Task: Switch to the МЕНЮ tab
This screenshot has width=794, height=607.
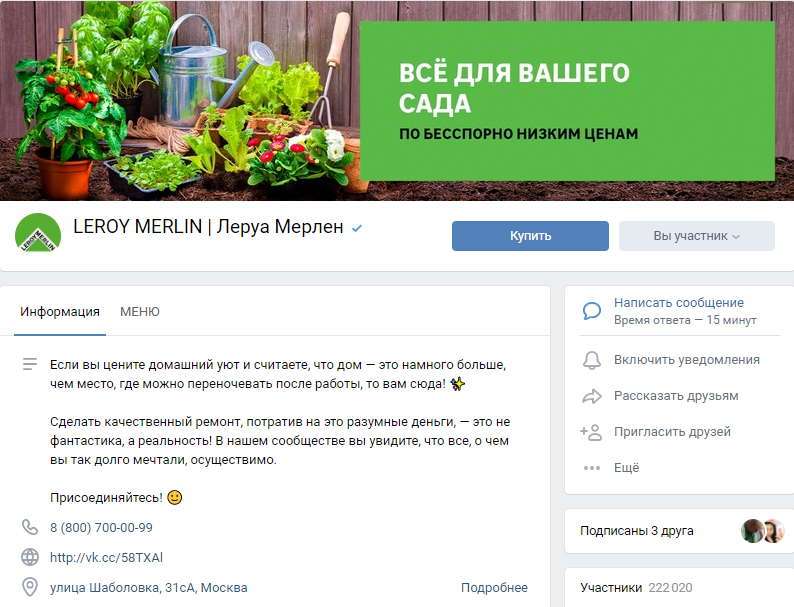Action: click(140, 312)
